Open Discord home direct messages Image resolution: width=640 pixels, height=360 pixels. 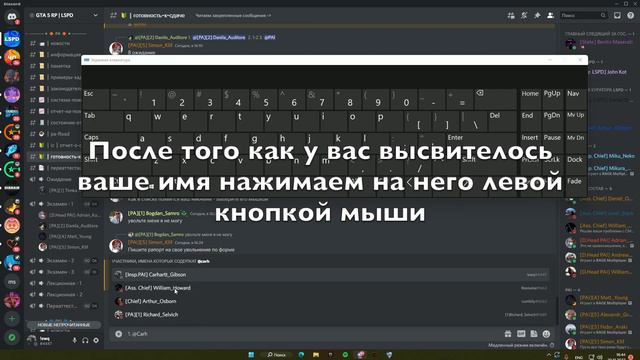12,17
